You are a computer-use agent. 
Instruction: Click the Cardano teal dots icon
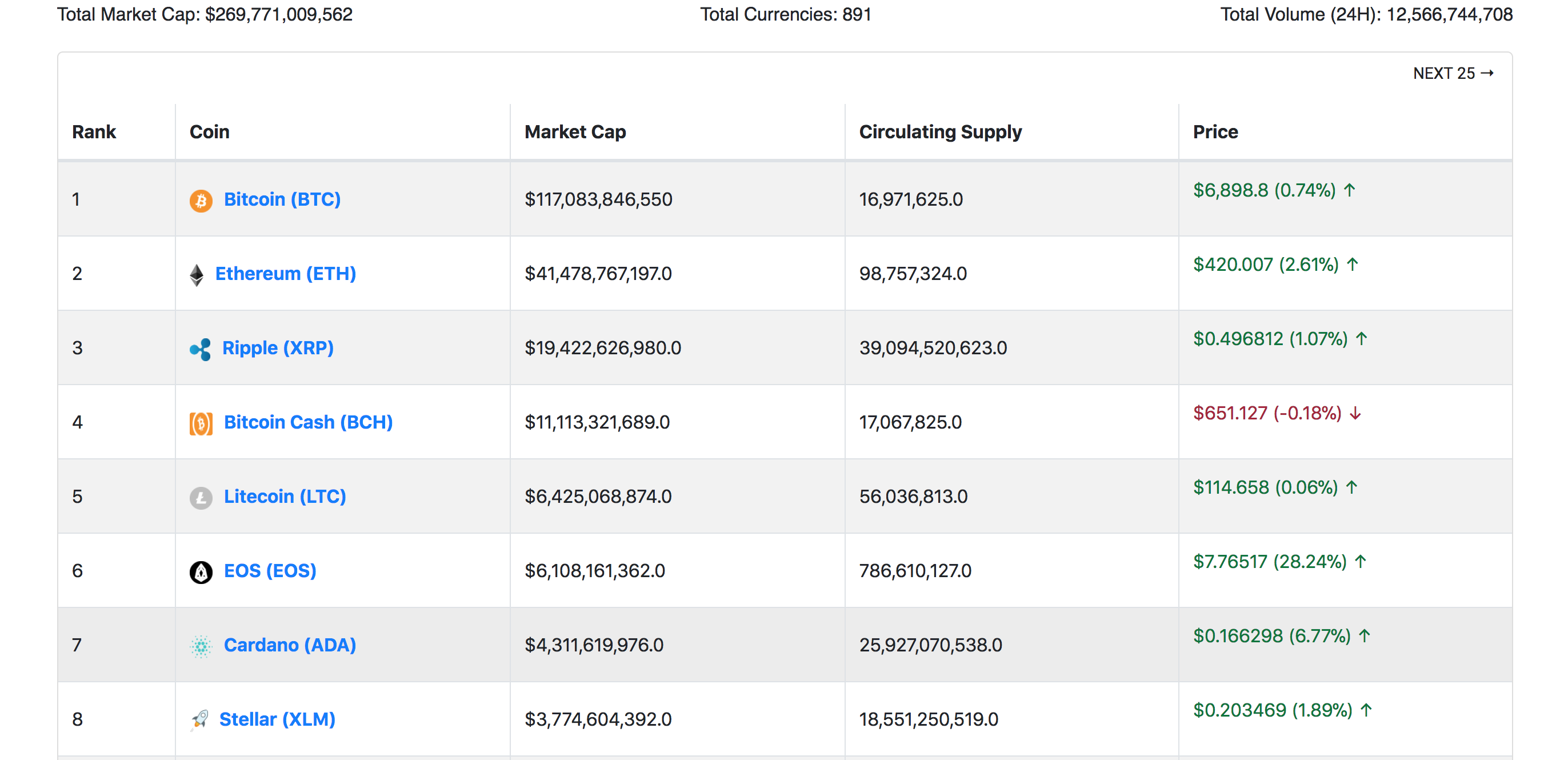pos(201,646)
